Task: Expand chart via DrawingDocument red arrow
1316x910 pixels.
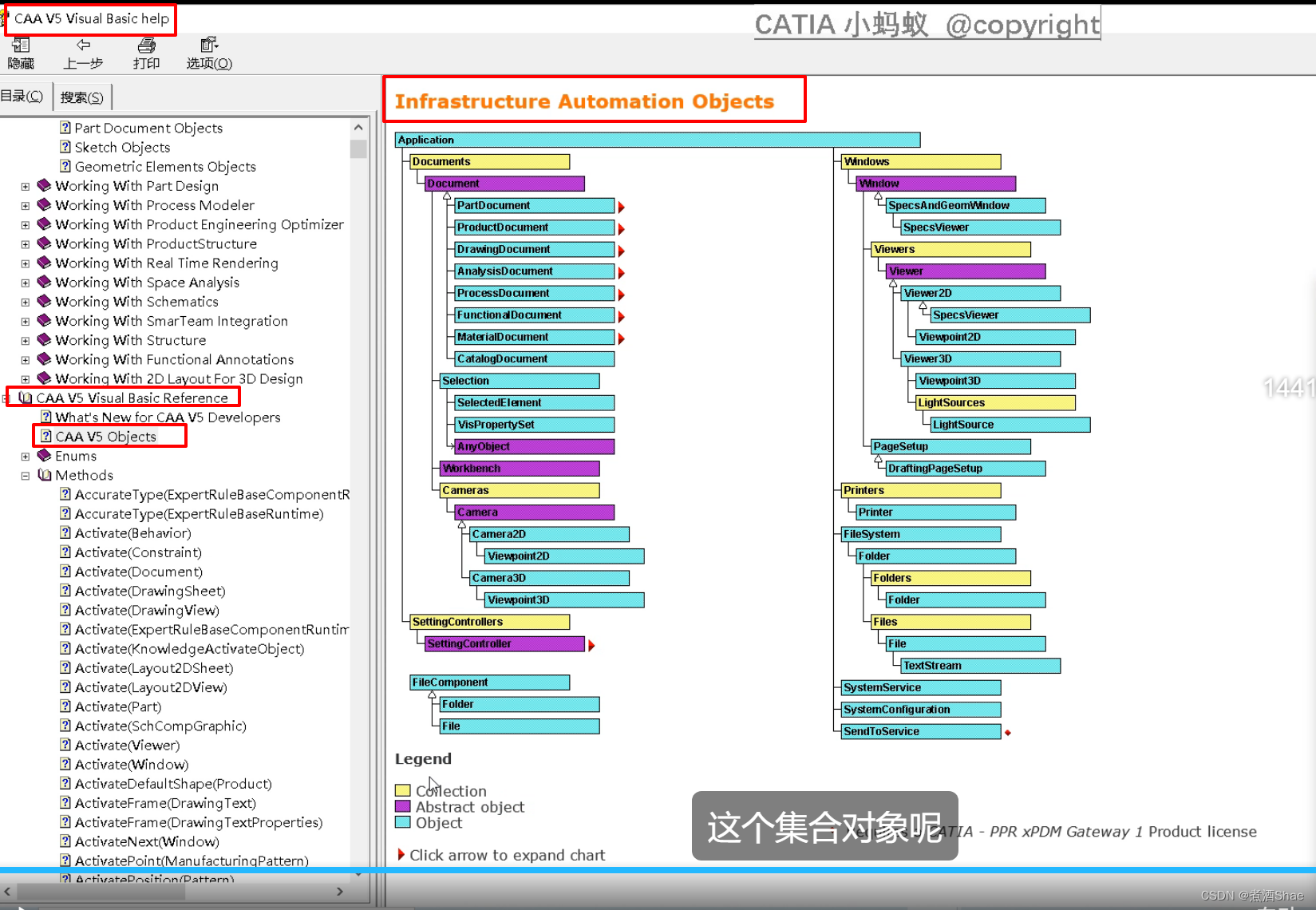Action: pos(621,251)
